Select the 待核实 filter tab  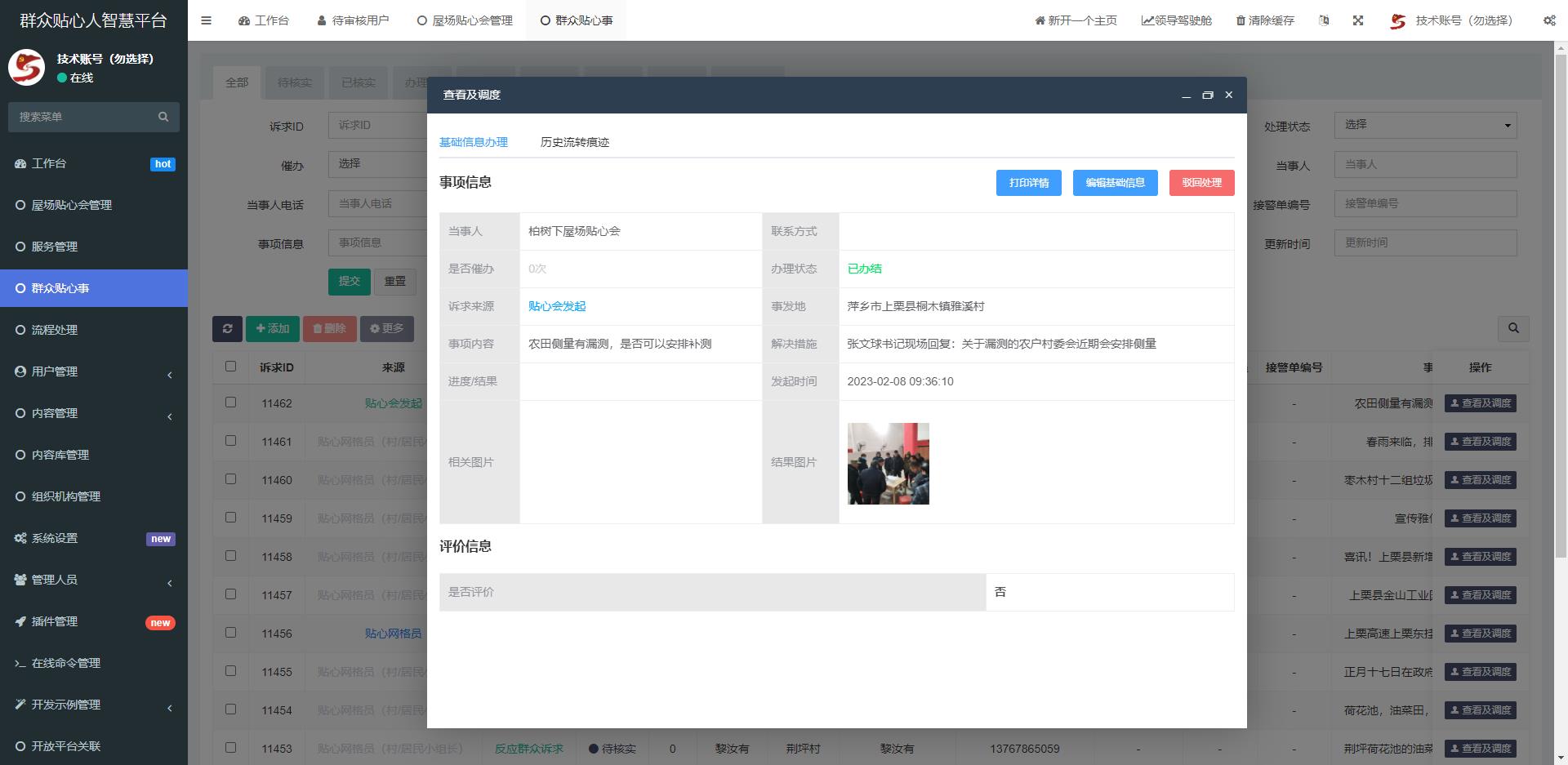(x=295, y=82)
